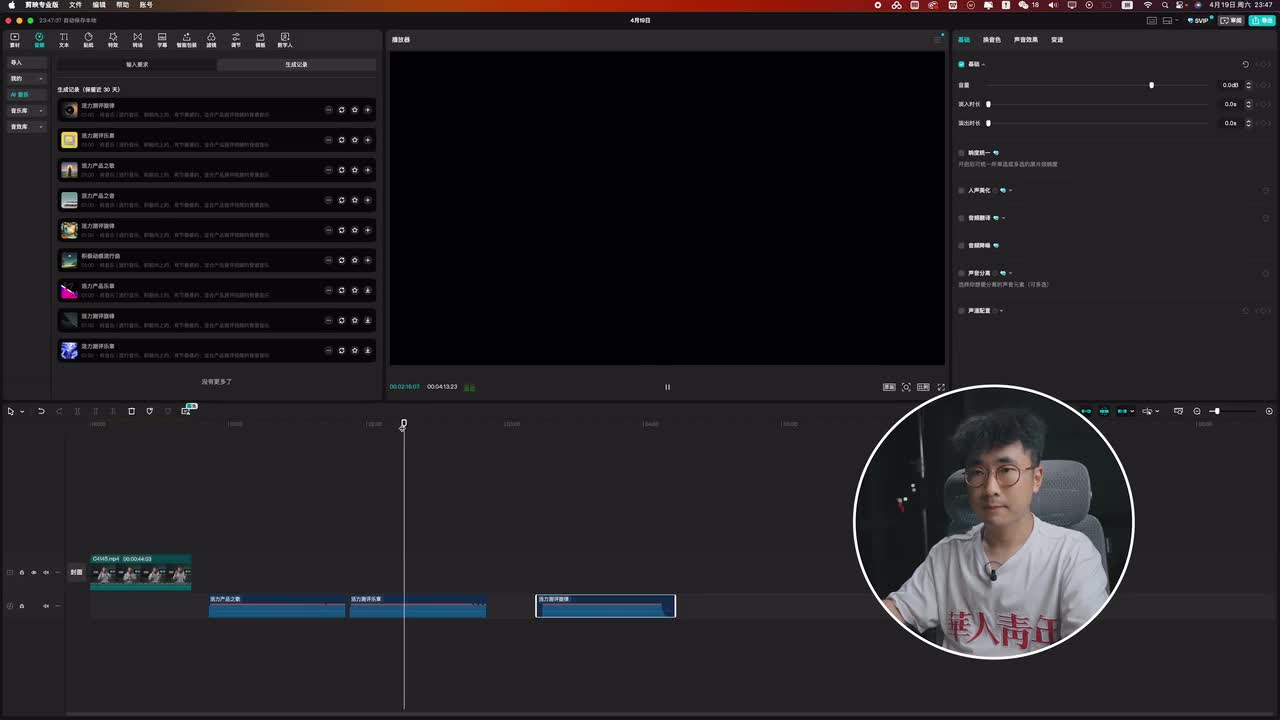Click the 封面 (Cover) button on video track
1280x720 pixels.
tap(76, 573)
